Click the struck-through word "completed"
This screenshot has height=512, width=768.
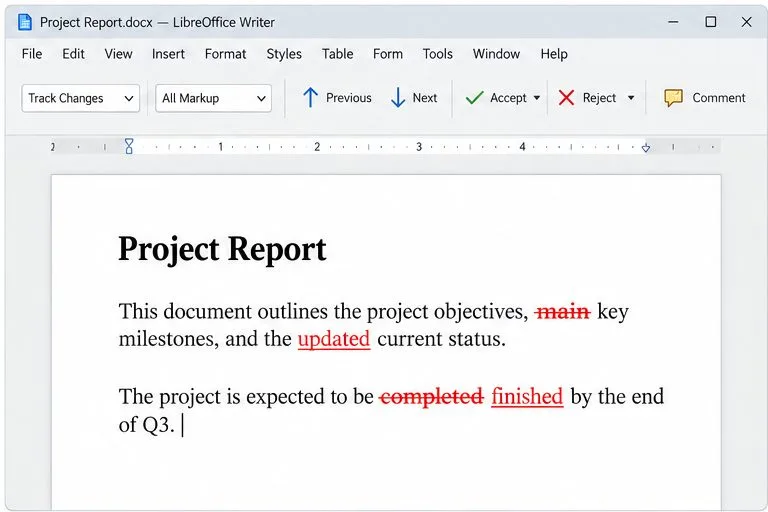pyautogui.click(x=432, y=397)
